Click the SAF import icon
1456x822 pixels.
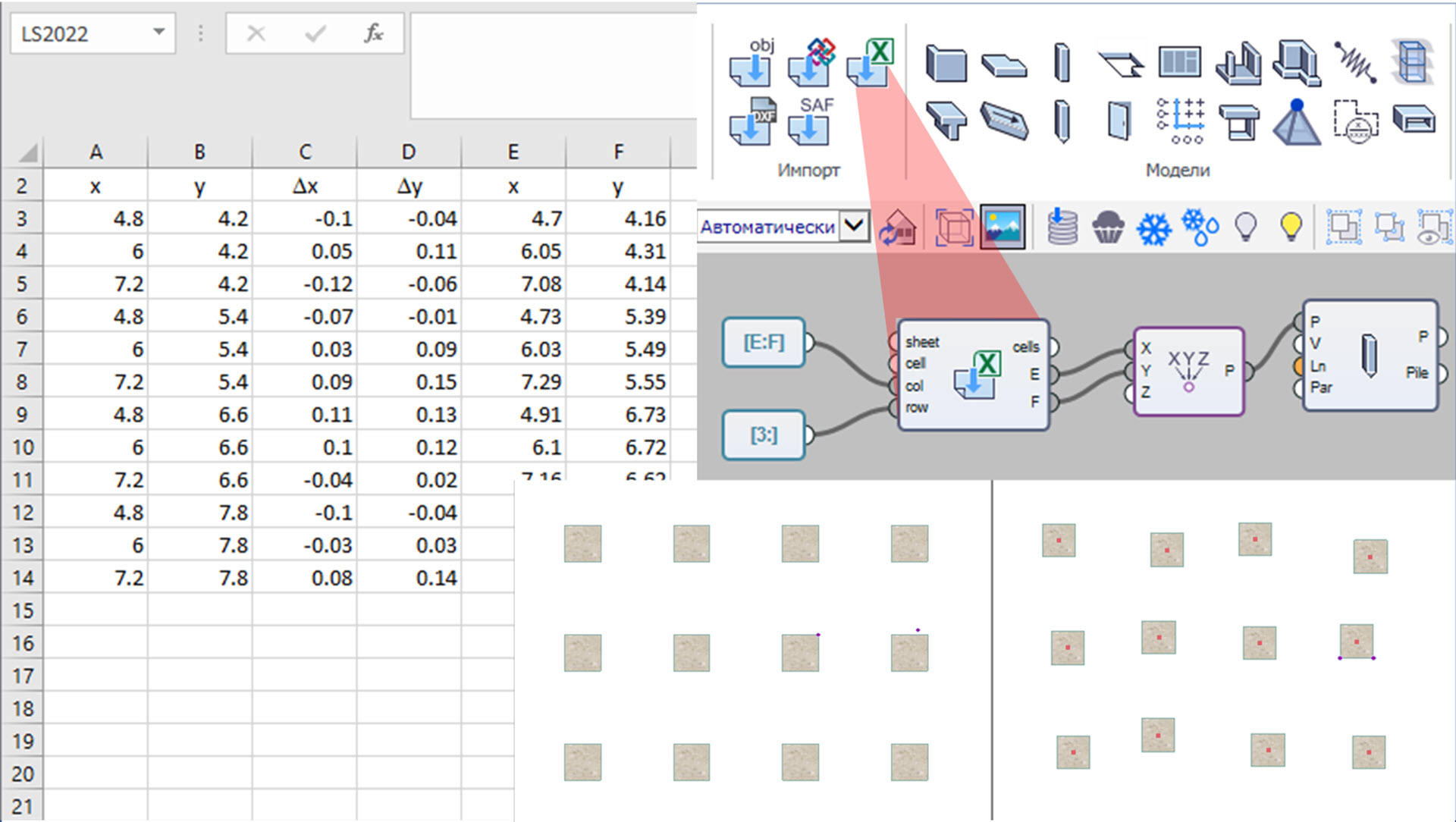810,122
